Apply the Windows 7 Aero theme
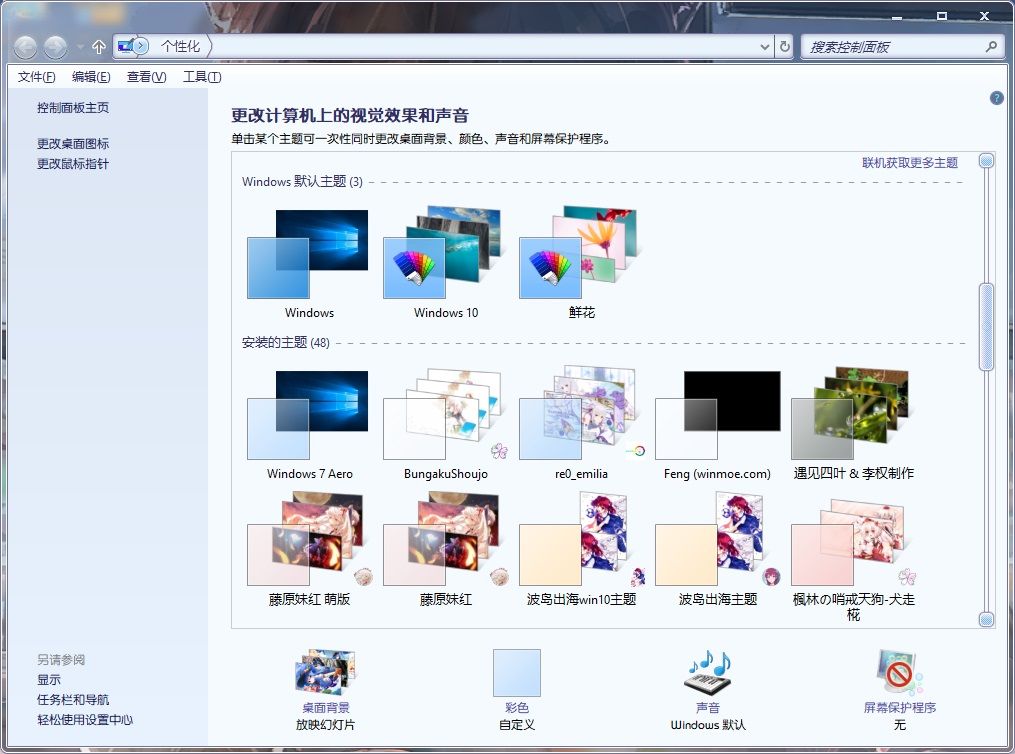The height and width of the screenshot is (754, 1015). (309, 424)
